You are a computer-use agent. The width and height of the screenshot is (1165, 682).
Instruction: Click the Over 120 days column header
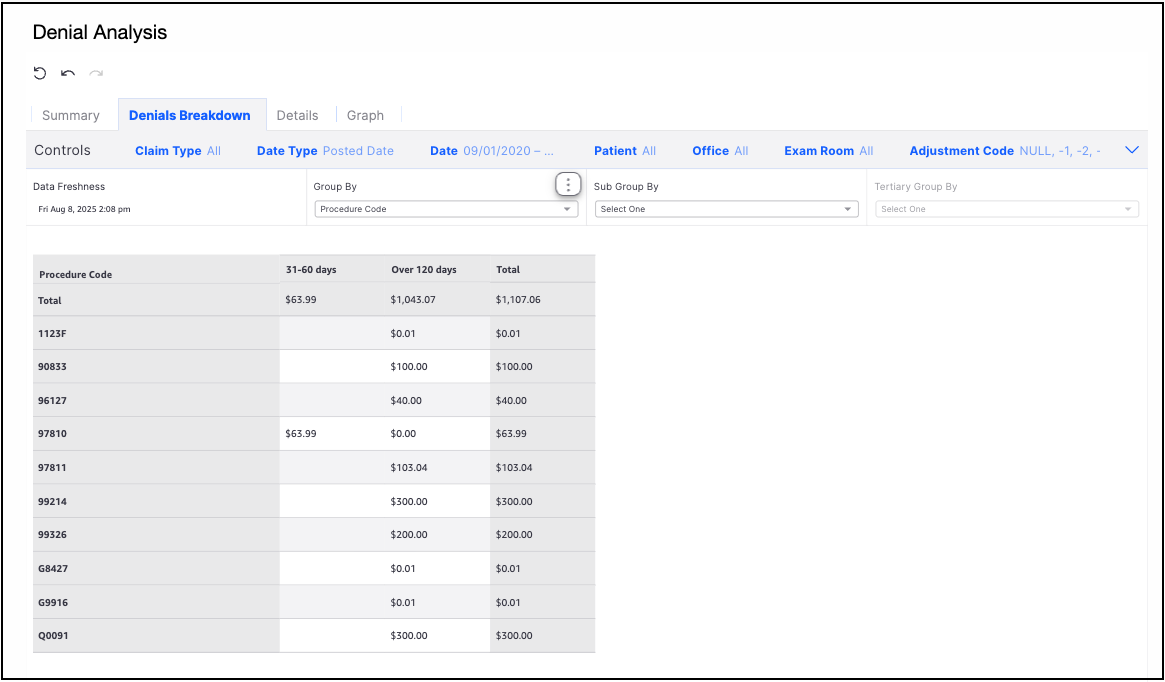pyautogui.click(x=424, y=270)
